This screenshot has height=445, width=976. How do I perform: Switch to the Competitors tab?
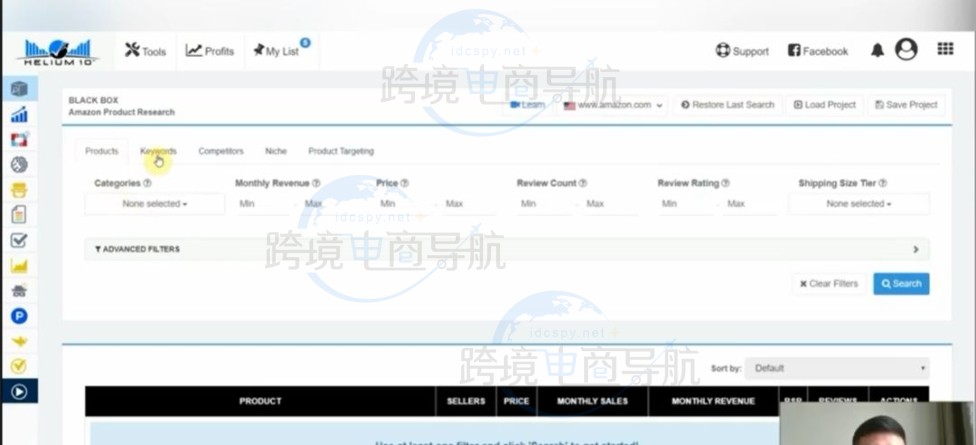[221, 151]
